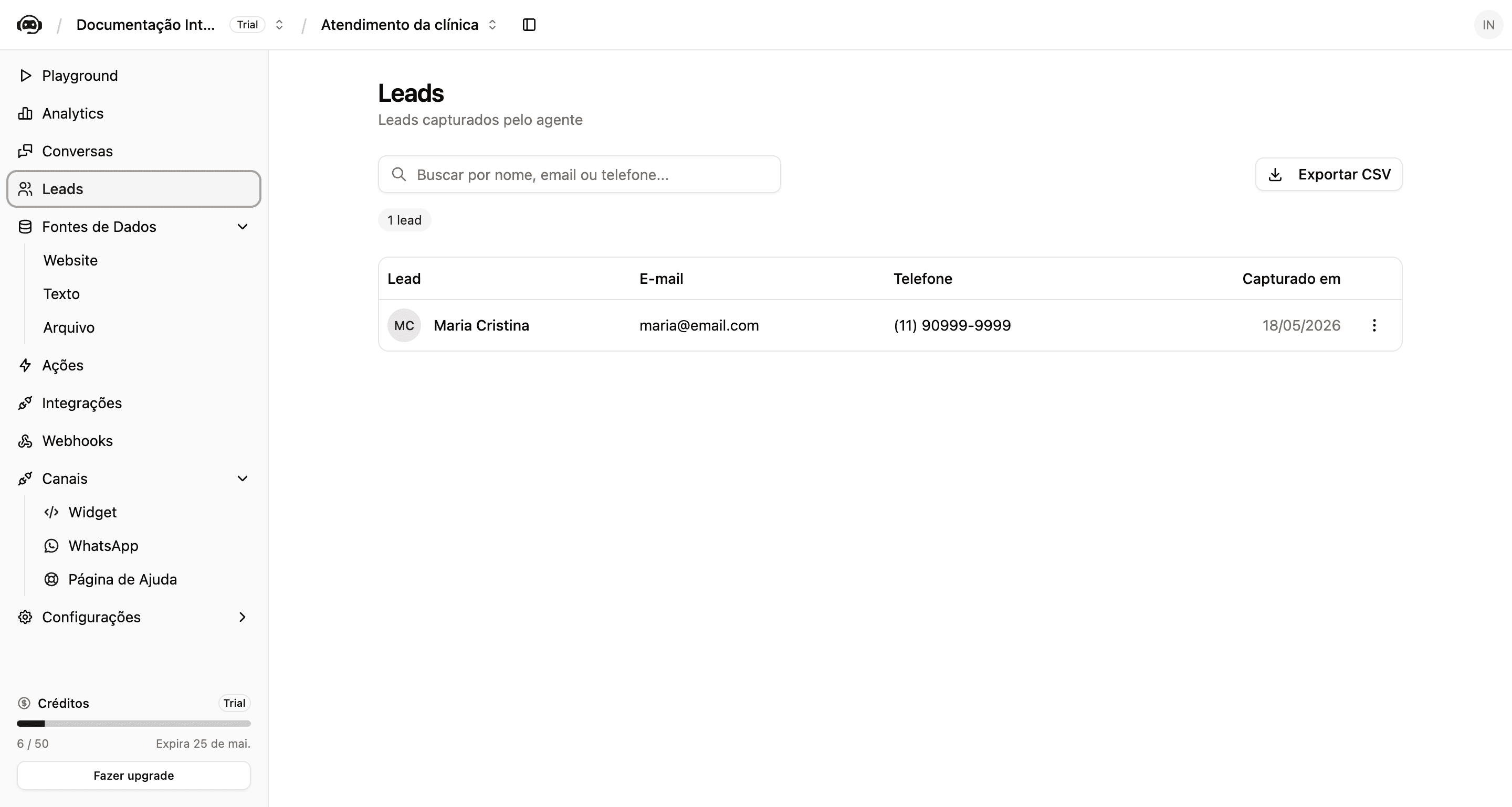Click the (11) 90999-9999 phone cell

click(952, 325)
